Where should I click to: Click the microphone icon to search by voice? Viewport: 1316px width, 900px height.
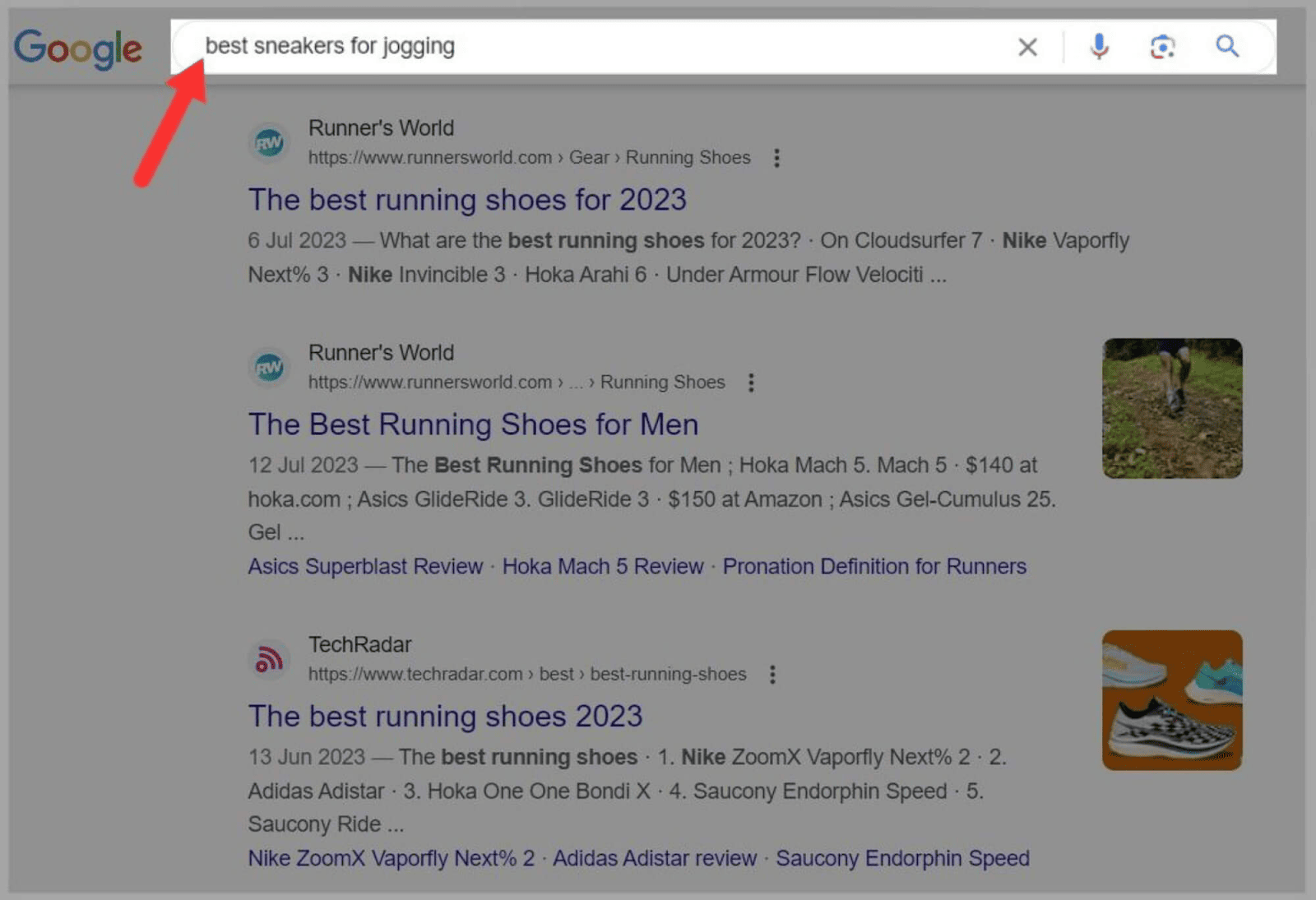coord(1098,47)
